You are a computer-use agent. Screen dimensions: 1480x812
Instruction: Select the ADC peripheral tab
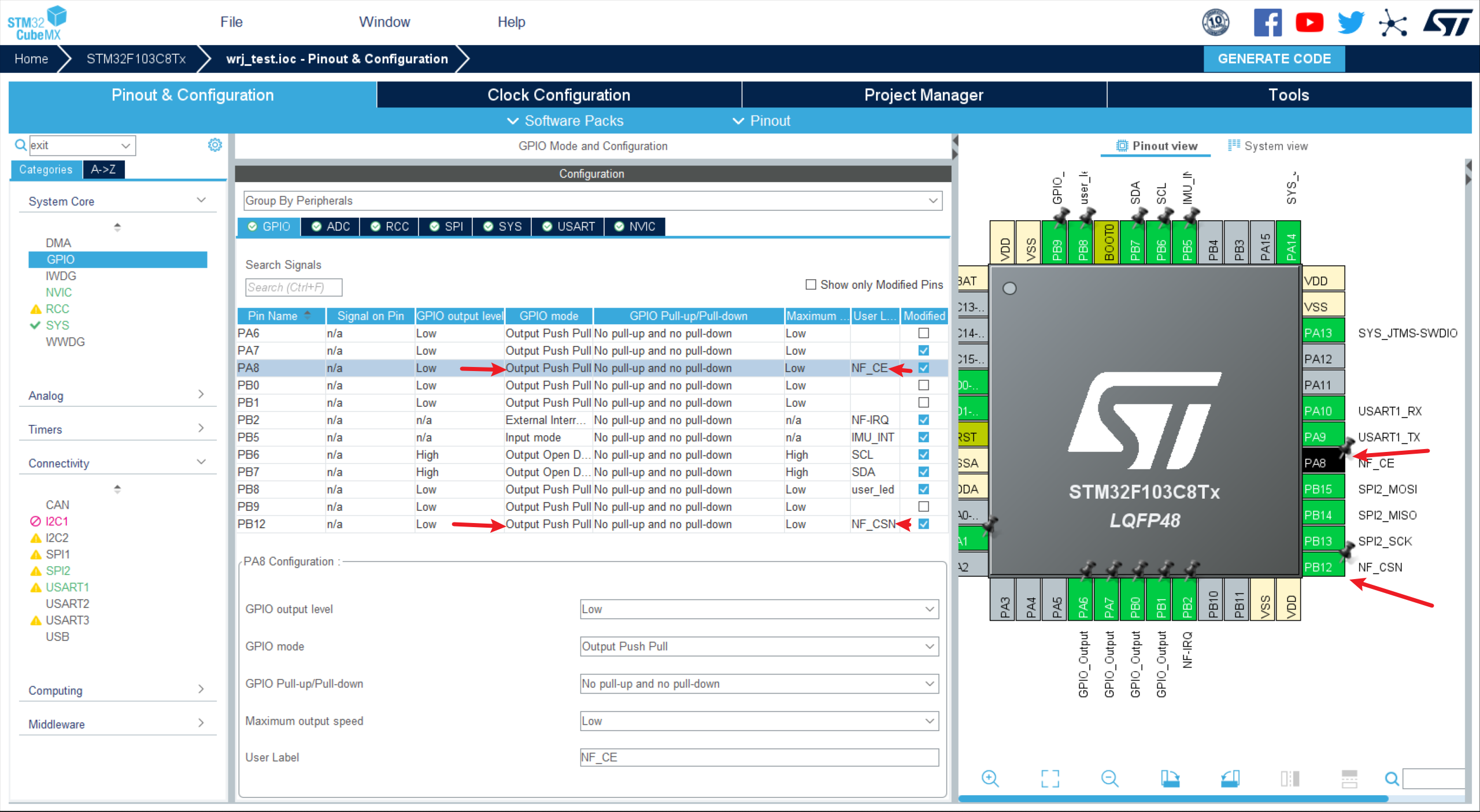tap(331, 227)
